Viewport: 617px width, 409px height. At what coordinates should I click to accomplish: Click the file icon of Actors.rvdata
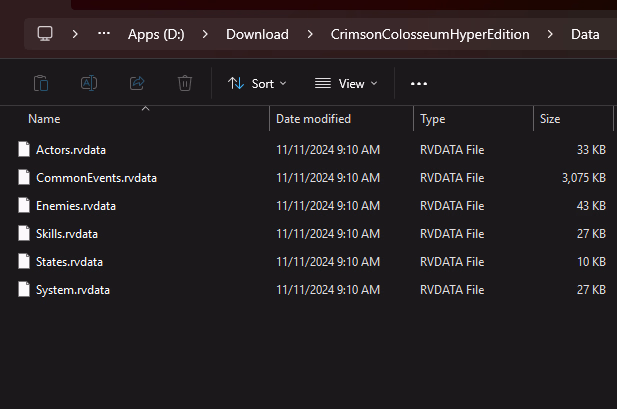tap(24, 149)
